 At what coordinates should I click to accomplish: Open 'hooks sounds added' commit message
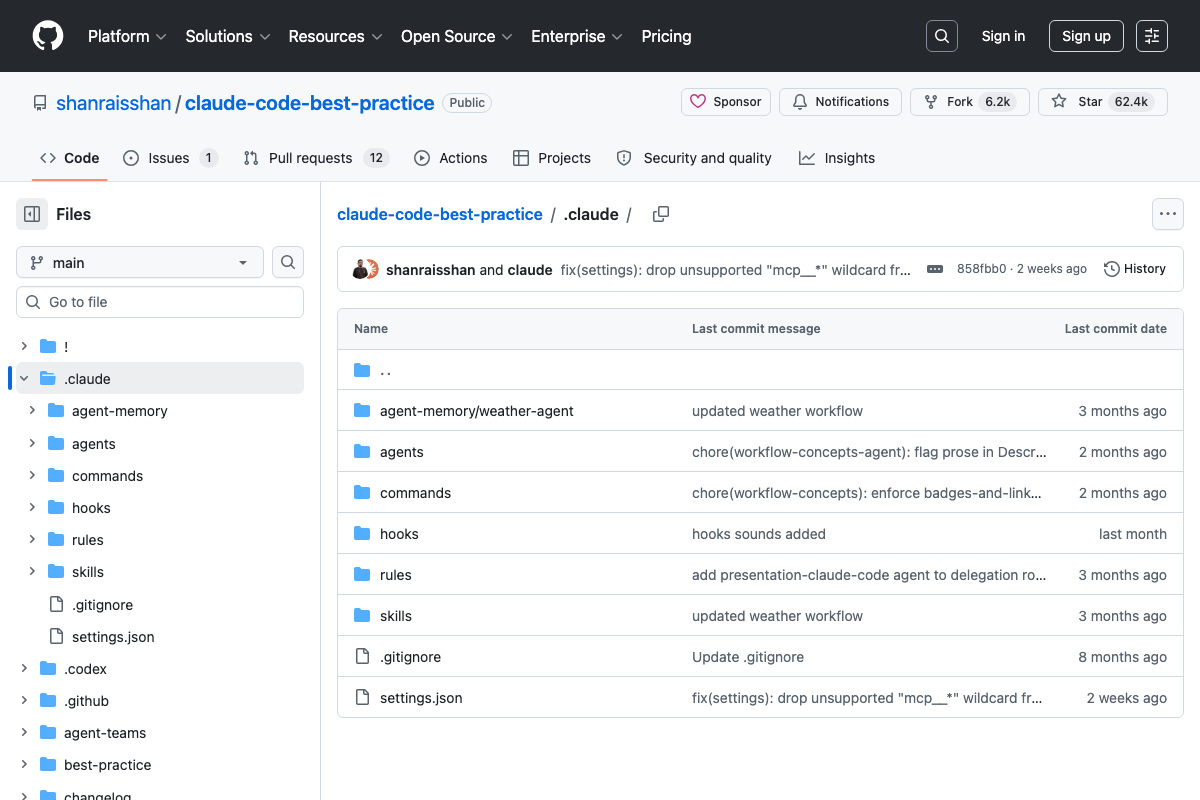(x=759, y=534)
